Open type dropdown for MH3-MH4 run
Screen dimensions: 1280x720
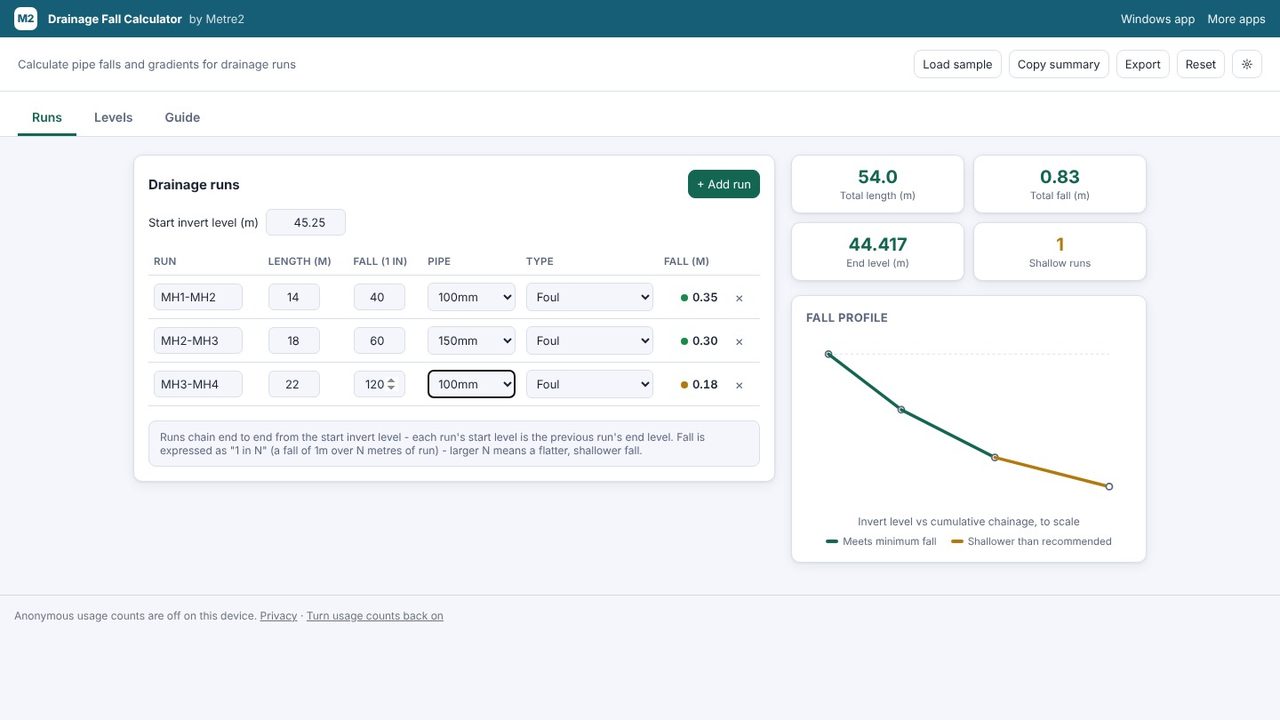[x=589, y=384]
